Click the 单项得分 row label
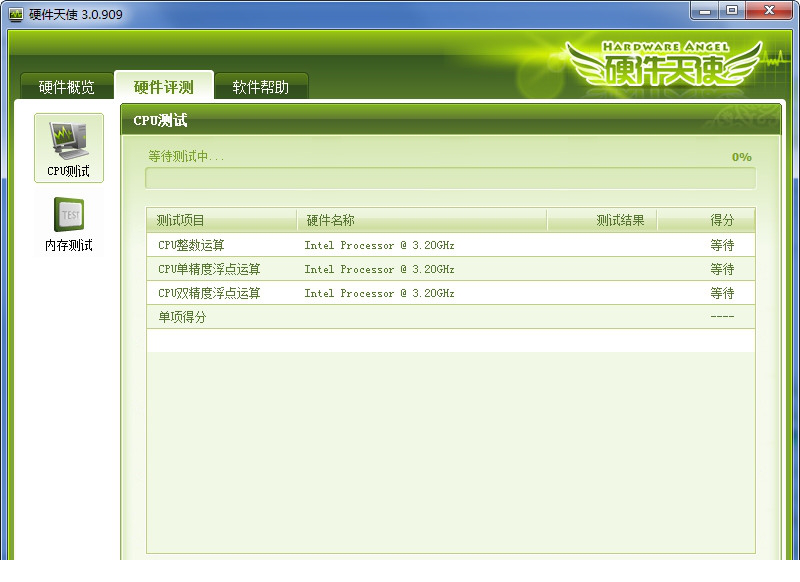Image resolution: width=800 pixels, height=582 pixels. (182, 317)
